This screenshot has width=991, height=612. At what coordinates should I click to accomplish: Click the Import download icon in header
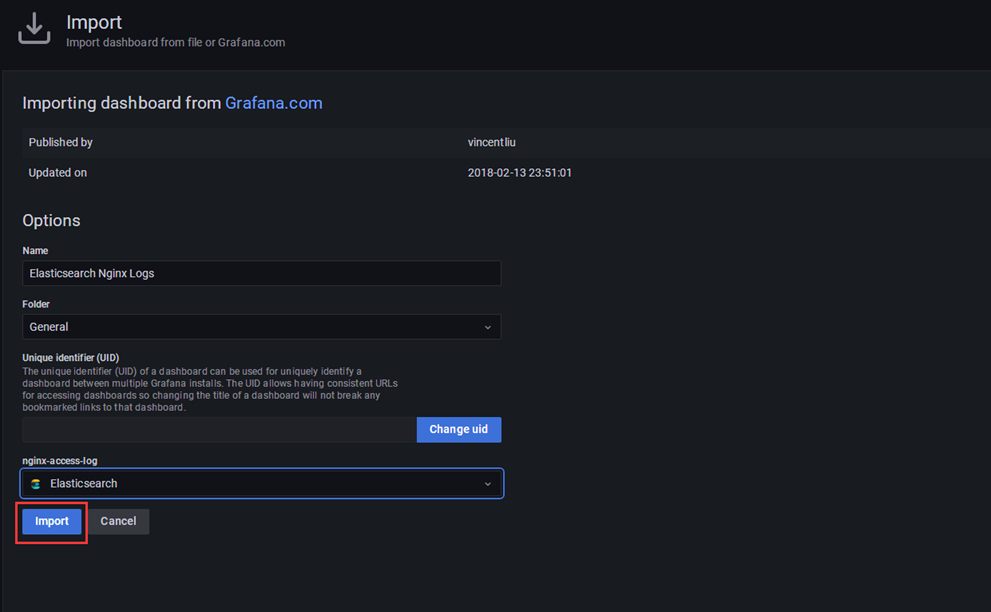(x=34, y=29)
